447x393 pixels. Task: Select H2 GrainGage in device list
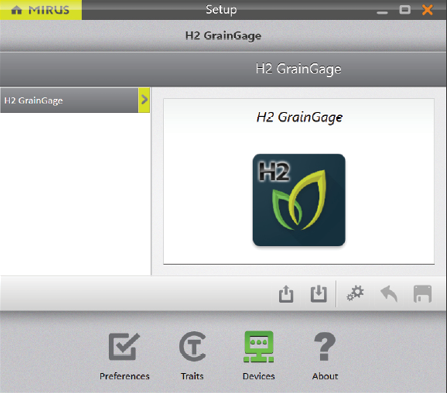coord(69,100)
